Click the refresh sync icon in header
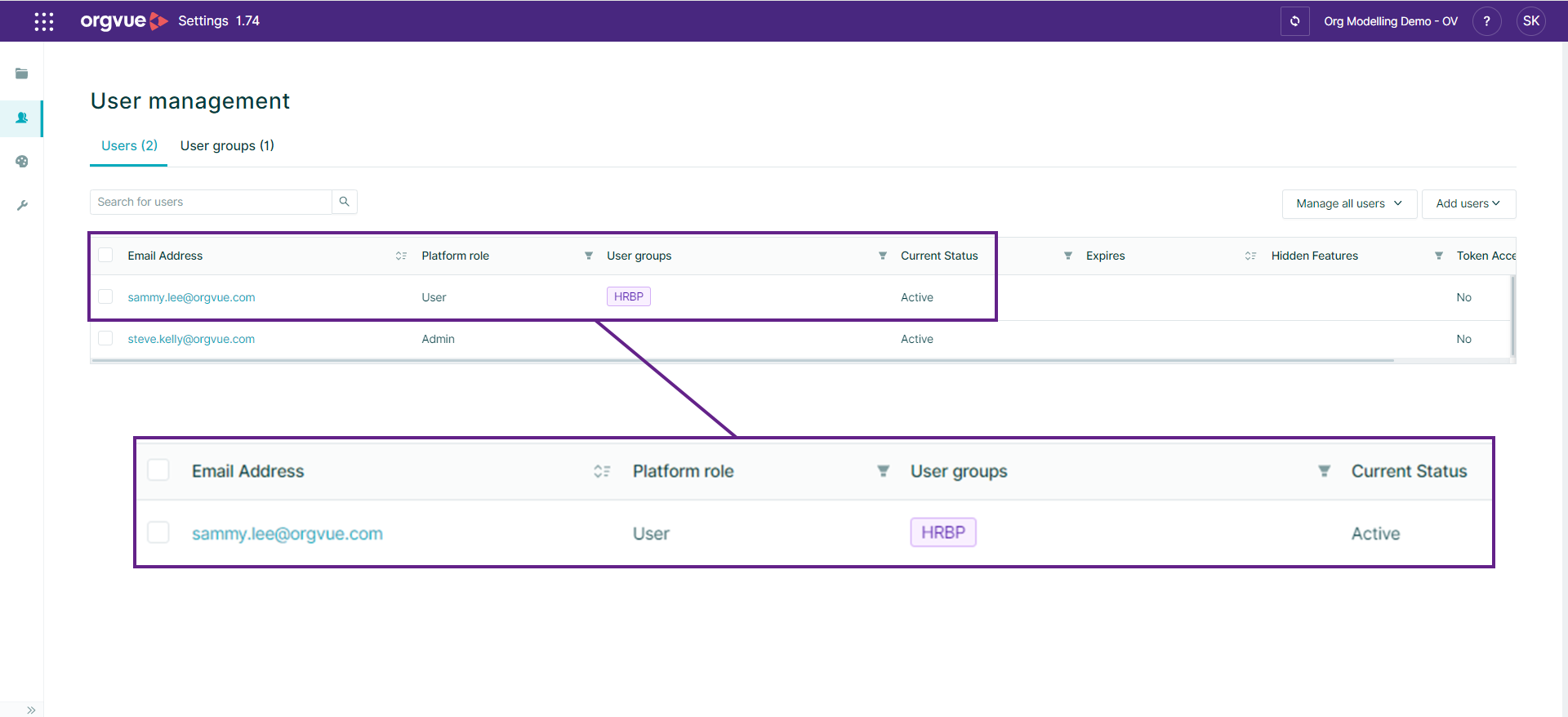Viewport: 1568px width, 717px height. (1294, 21)
